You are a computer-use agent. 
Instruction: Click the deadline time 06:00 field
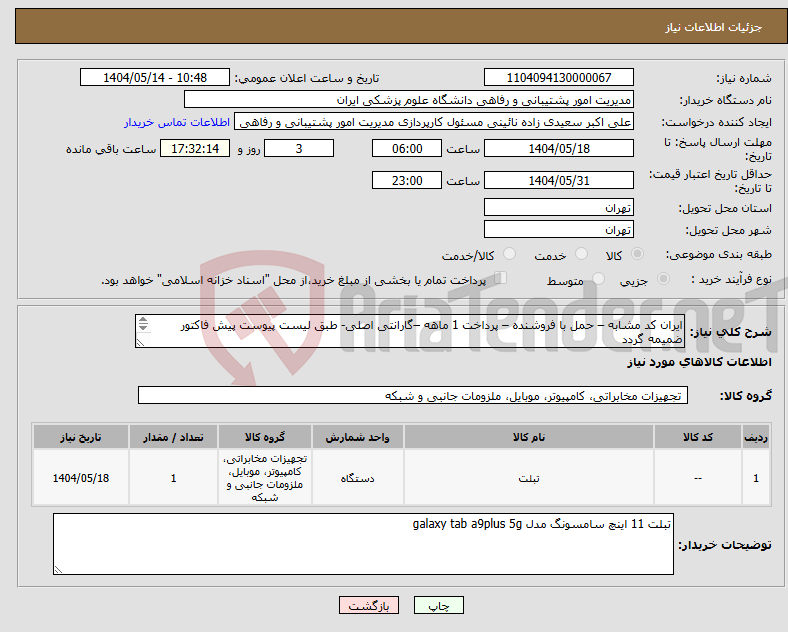click(x=407, y=148)
